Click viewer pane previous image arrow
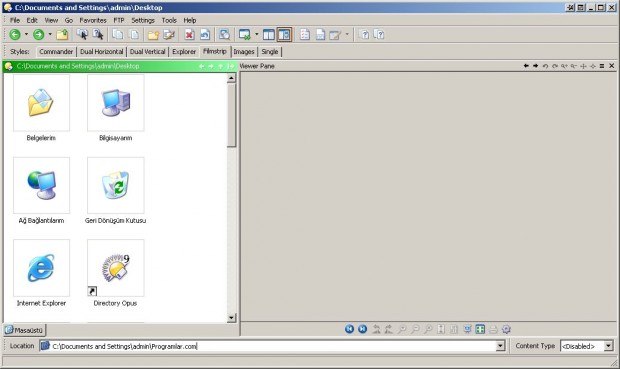 (526, 66)
